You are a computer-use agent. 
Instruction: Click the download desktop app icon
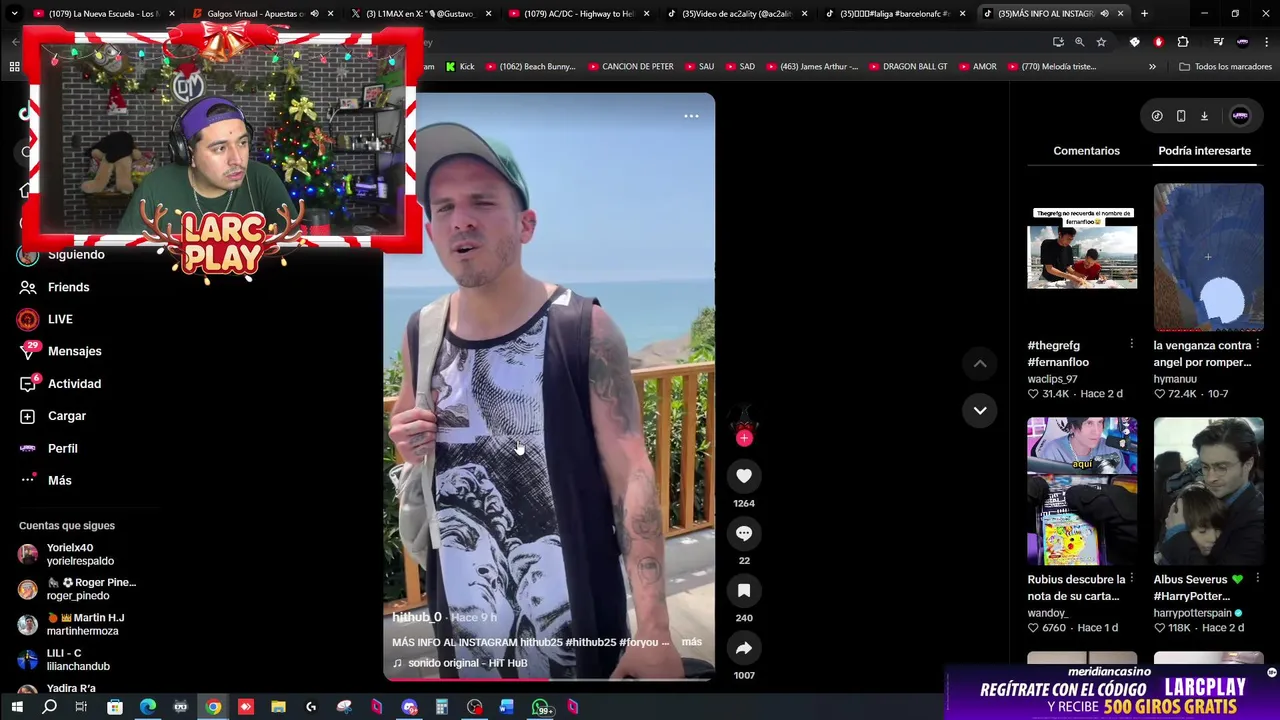tap(1204, 116)
